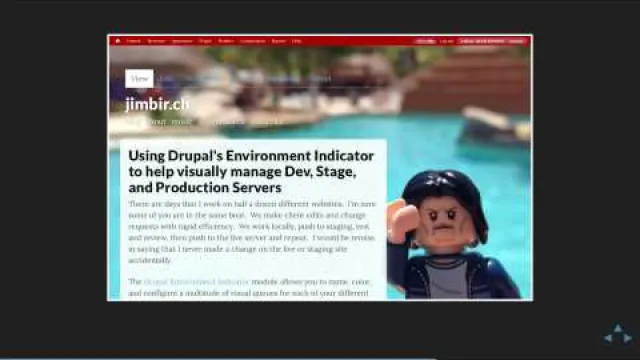Viewport: 640px width, 360px height.
Task: Navigate up using the up arrow control
Action: (618, 328)
